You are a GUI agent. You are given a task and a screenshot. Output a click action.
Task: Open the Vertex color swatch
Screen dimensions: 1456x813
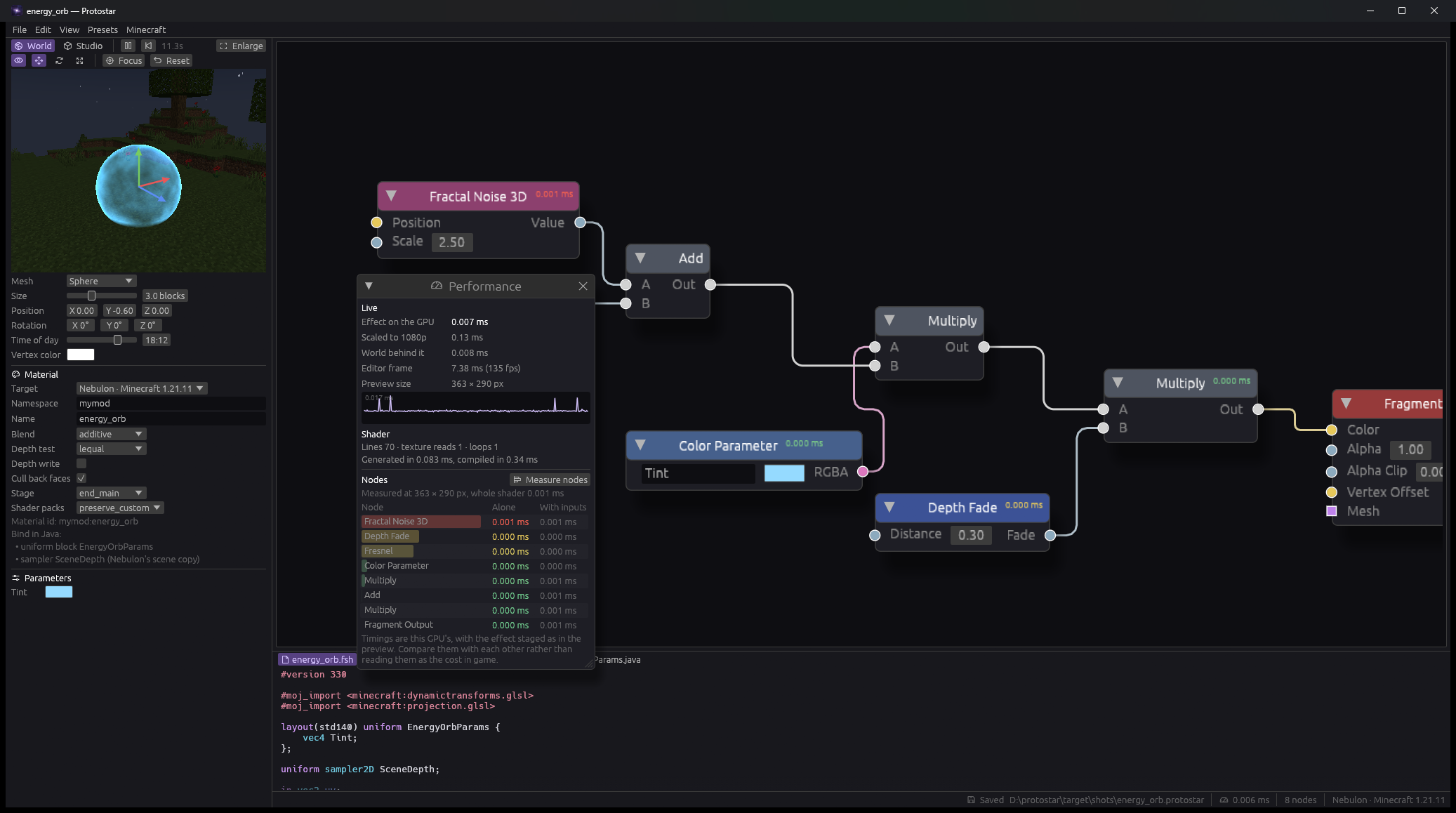pos(81,355)
